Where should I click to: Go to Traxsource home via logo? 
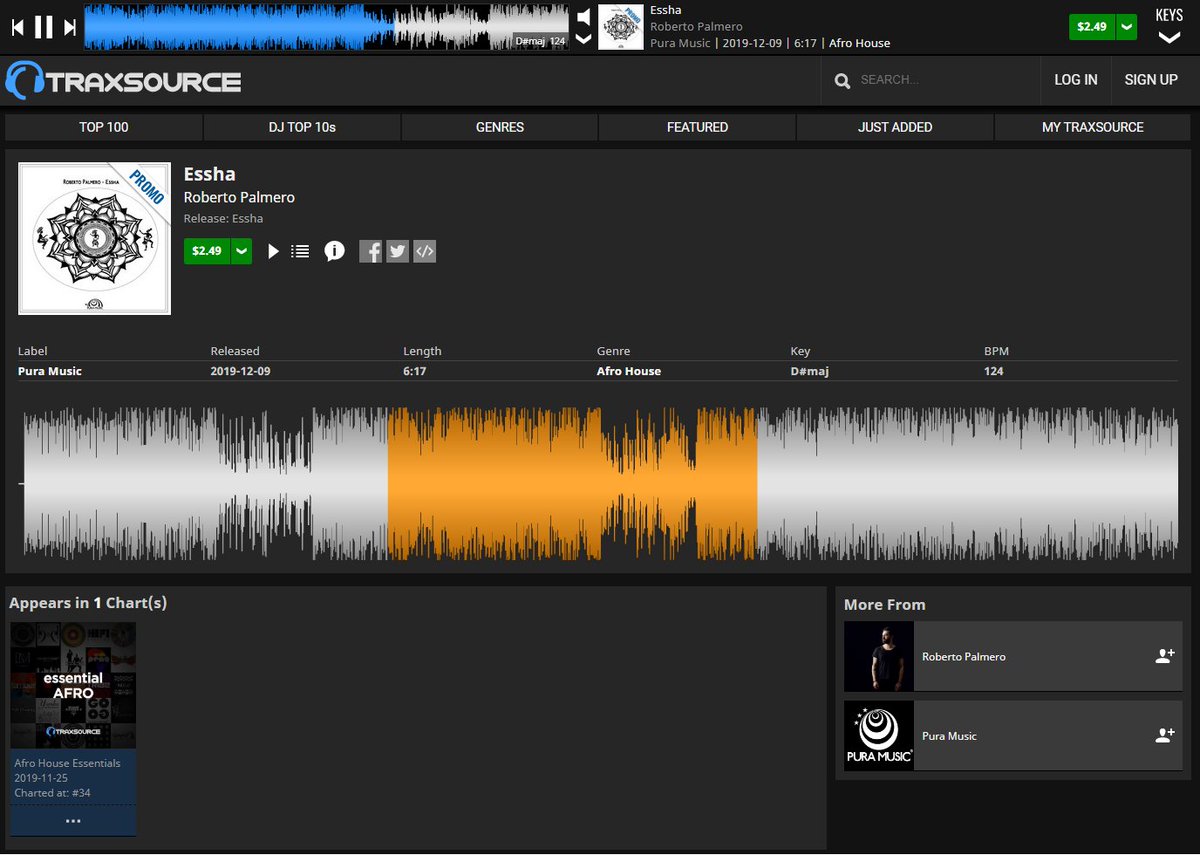pos(124,80)
